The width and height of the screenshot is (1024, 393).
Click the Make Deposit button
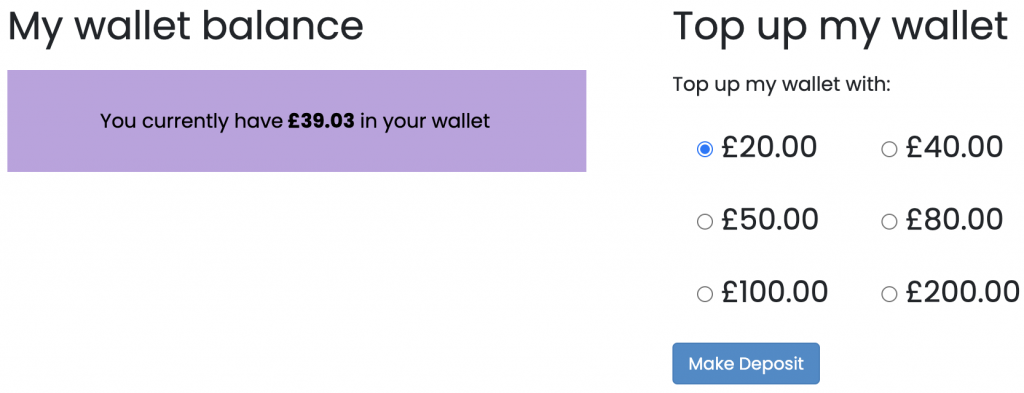coord(746,364)
